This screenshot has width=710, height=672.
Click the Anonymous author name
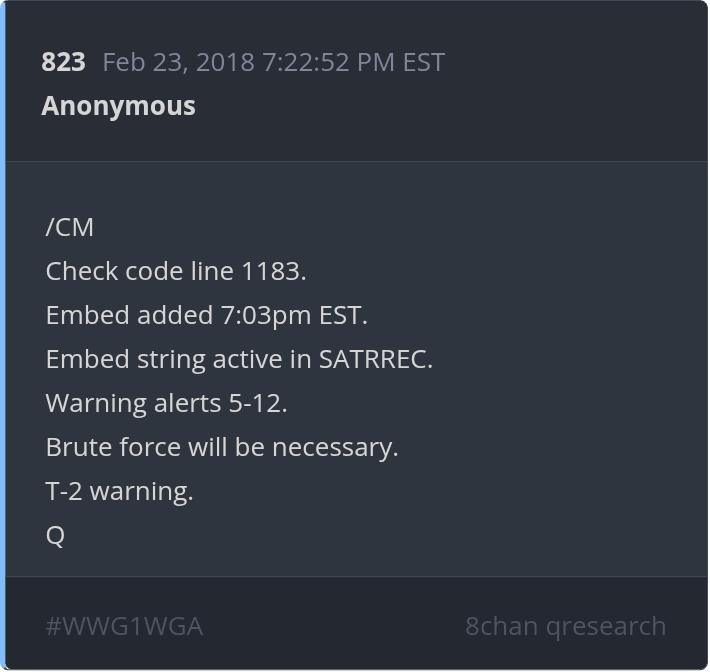pyautogui.click(x=118, y=106)
